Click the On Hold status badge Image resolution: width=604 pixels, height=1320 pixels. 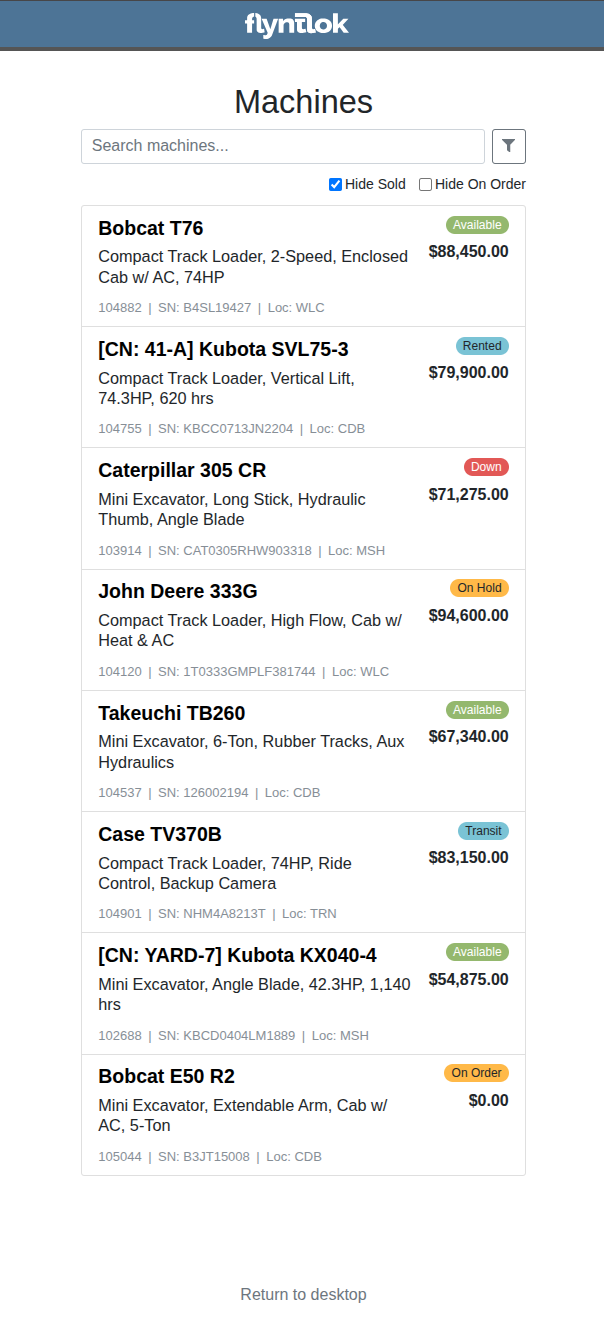pyautogui.click(x=479, y=588)
